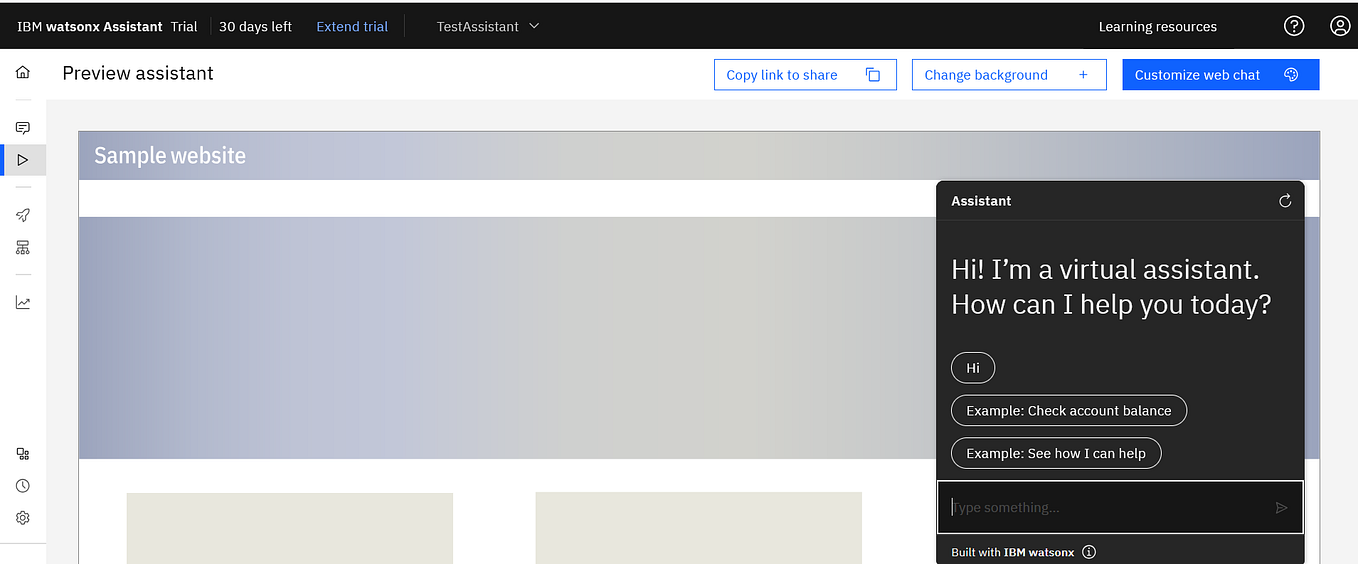This screenshot has width=1358, height=564.
Task: Click Customize web chat button
Action: 1221,75
